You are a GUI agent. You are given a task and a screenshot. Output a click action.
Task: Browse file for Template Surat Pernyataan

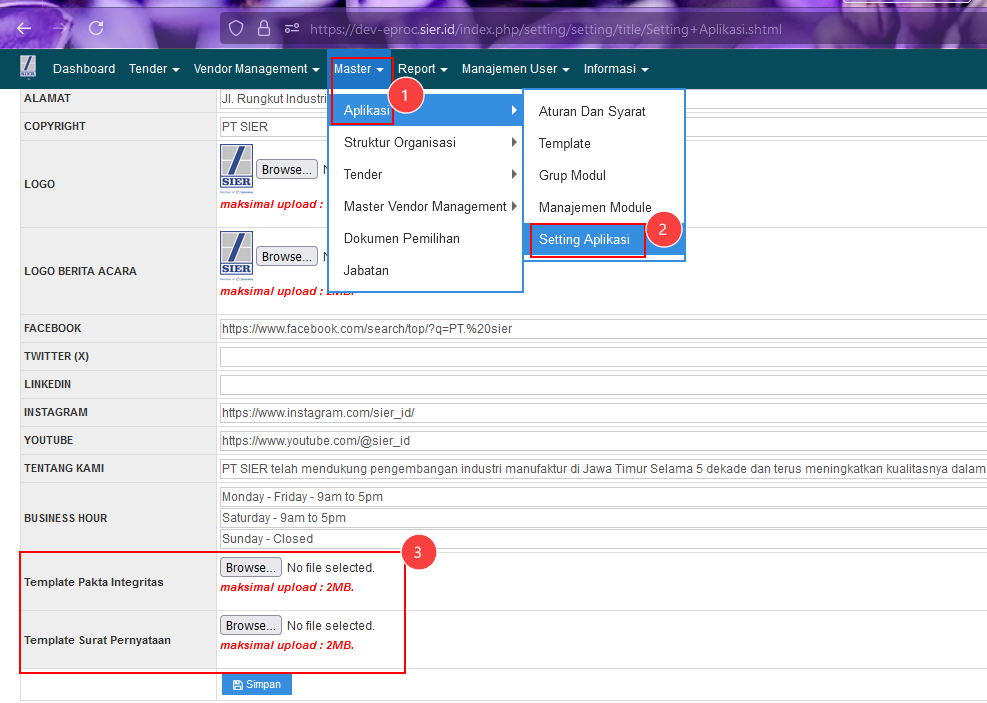tap(250, 625)
